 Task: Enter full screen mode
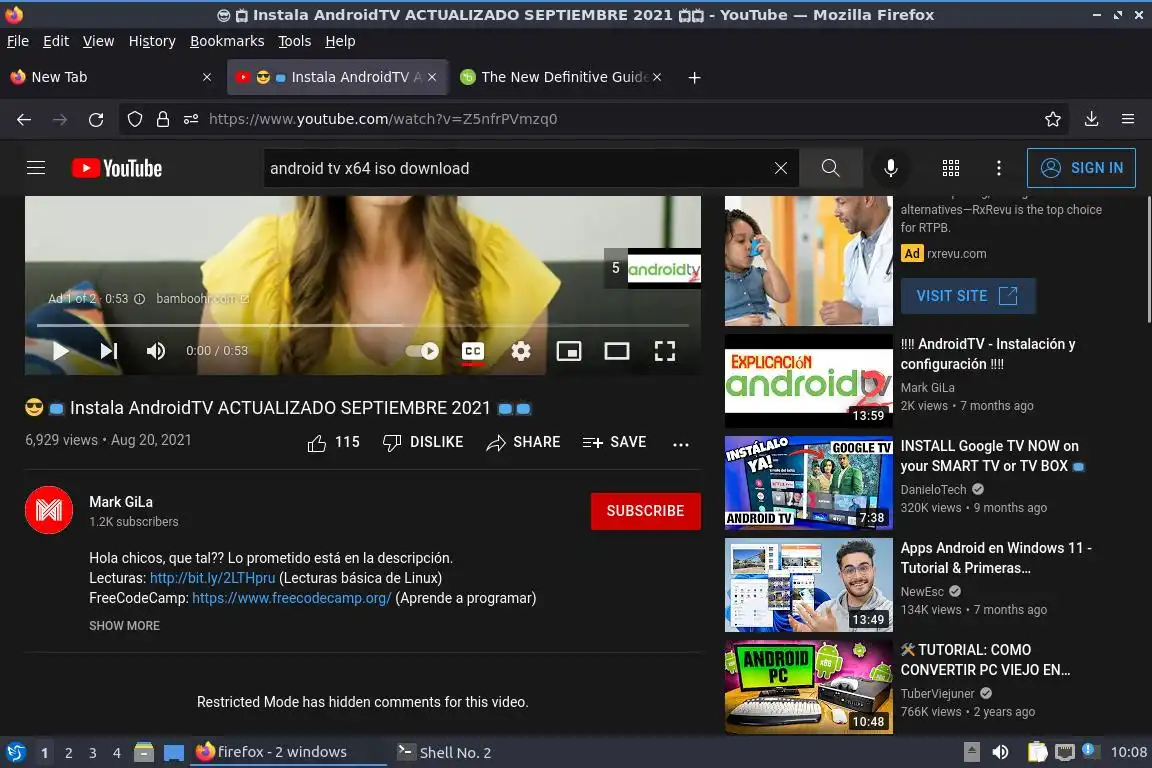point(665,351)
